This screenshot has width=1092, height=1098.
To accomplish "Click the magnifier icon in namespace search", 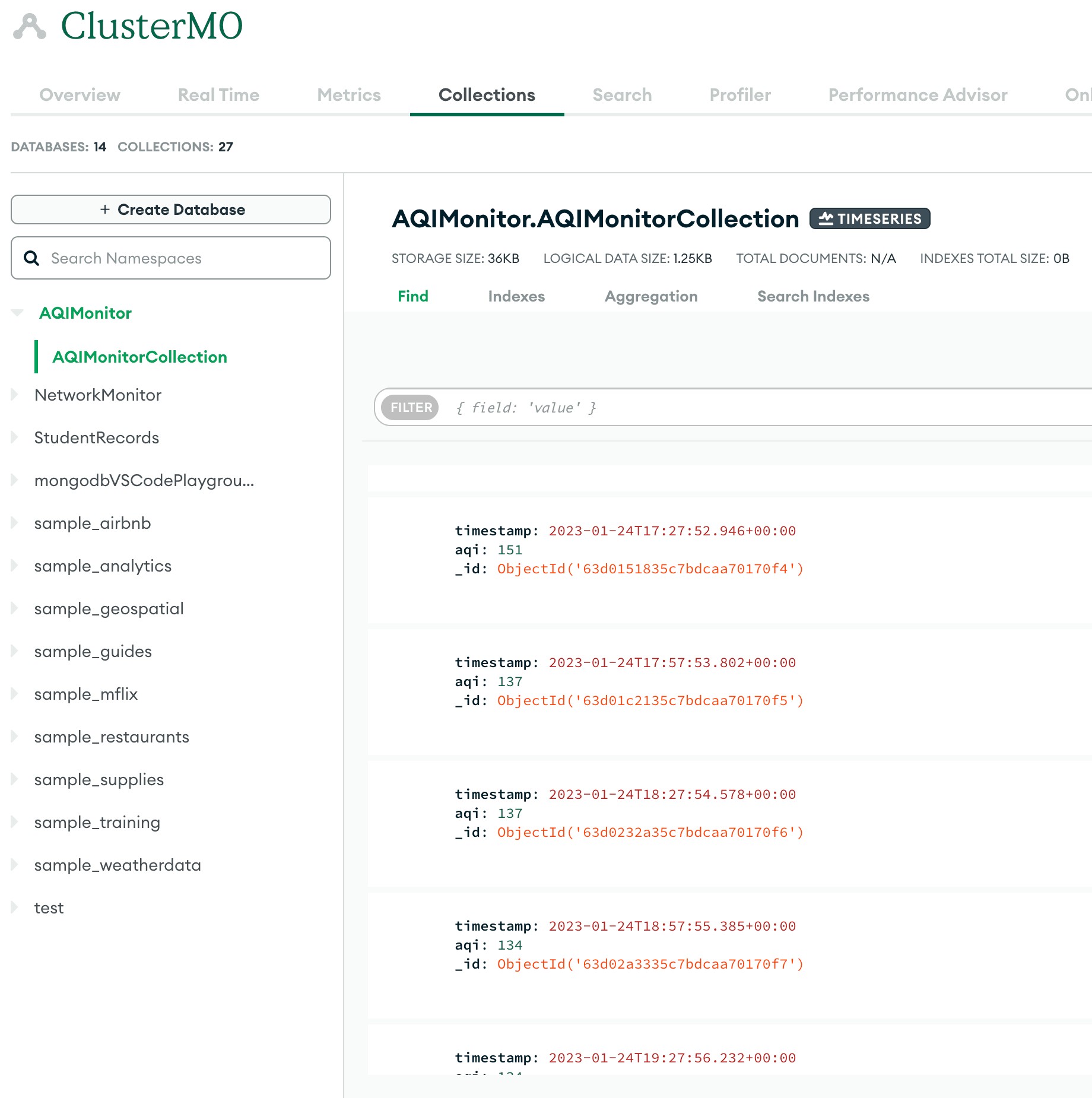I will coord(31,258).
